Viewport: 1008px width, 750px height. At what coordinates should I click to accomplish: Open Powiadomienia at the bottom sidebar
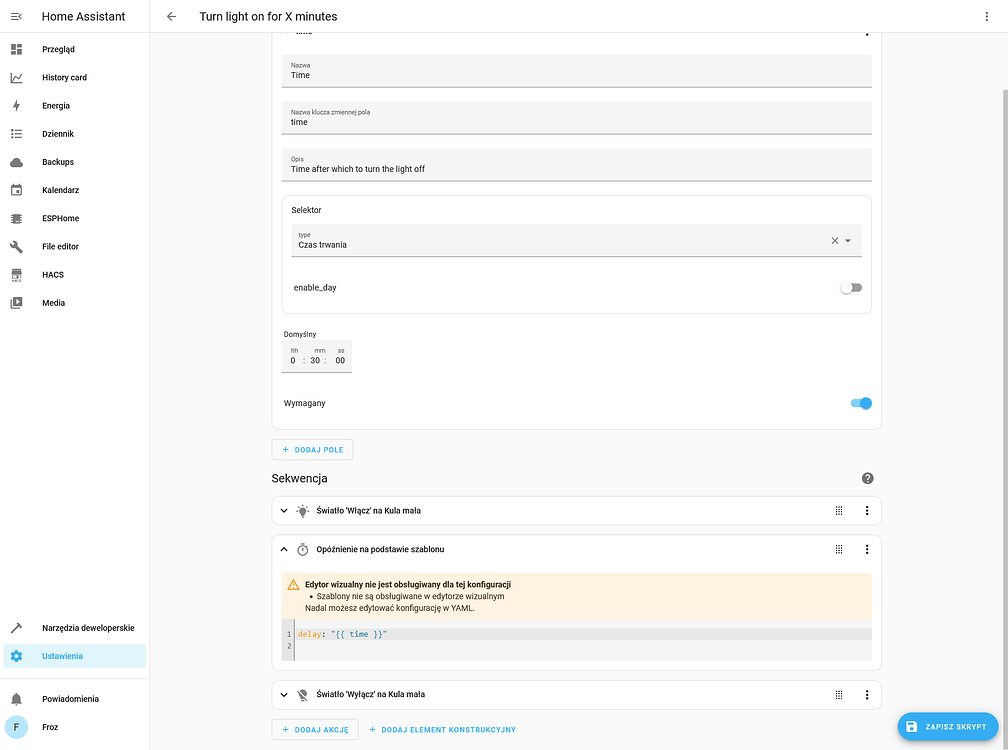[x=68, y=698]
